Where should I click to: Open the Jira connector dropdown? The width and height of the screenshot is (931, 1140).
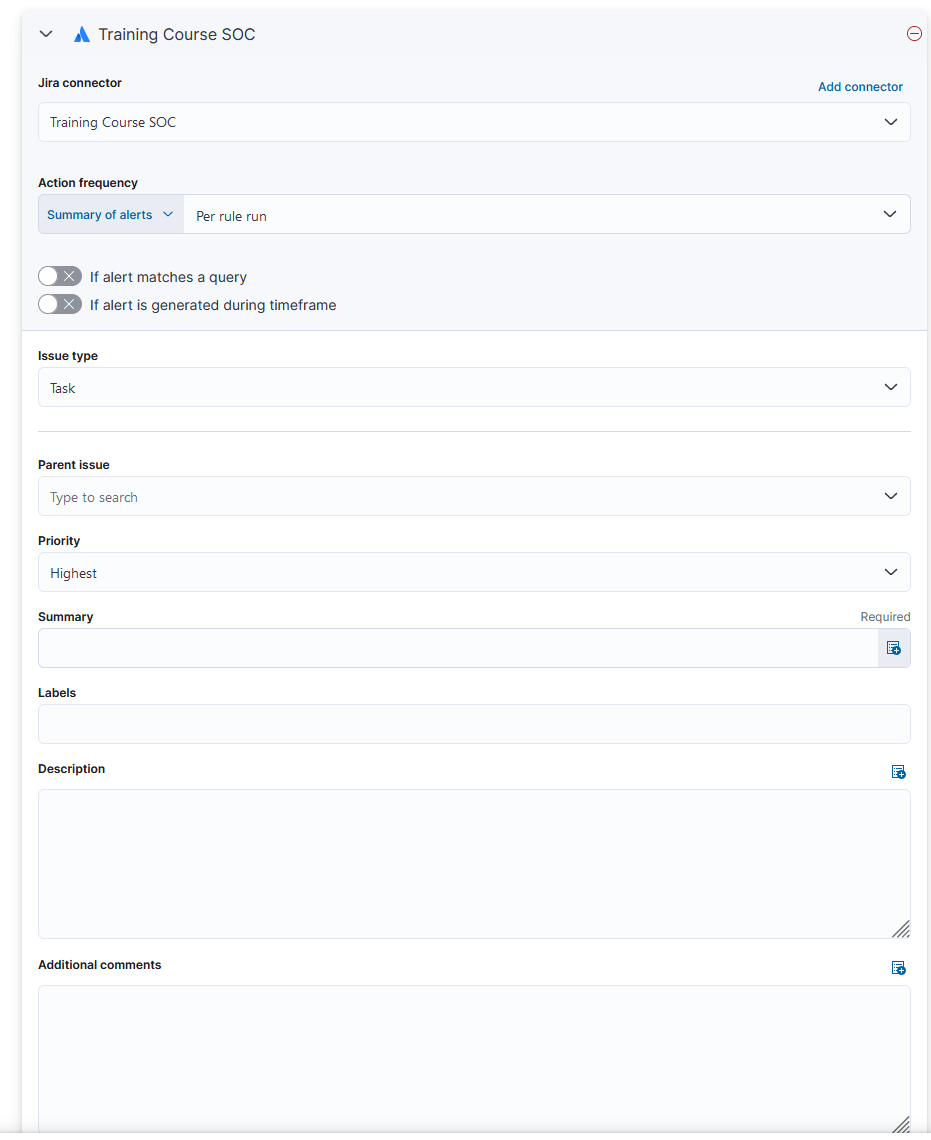(x=474, y=122)
